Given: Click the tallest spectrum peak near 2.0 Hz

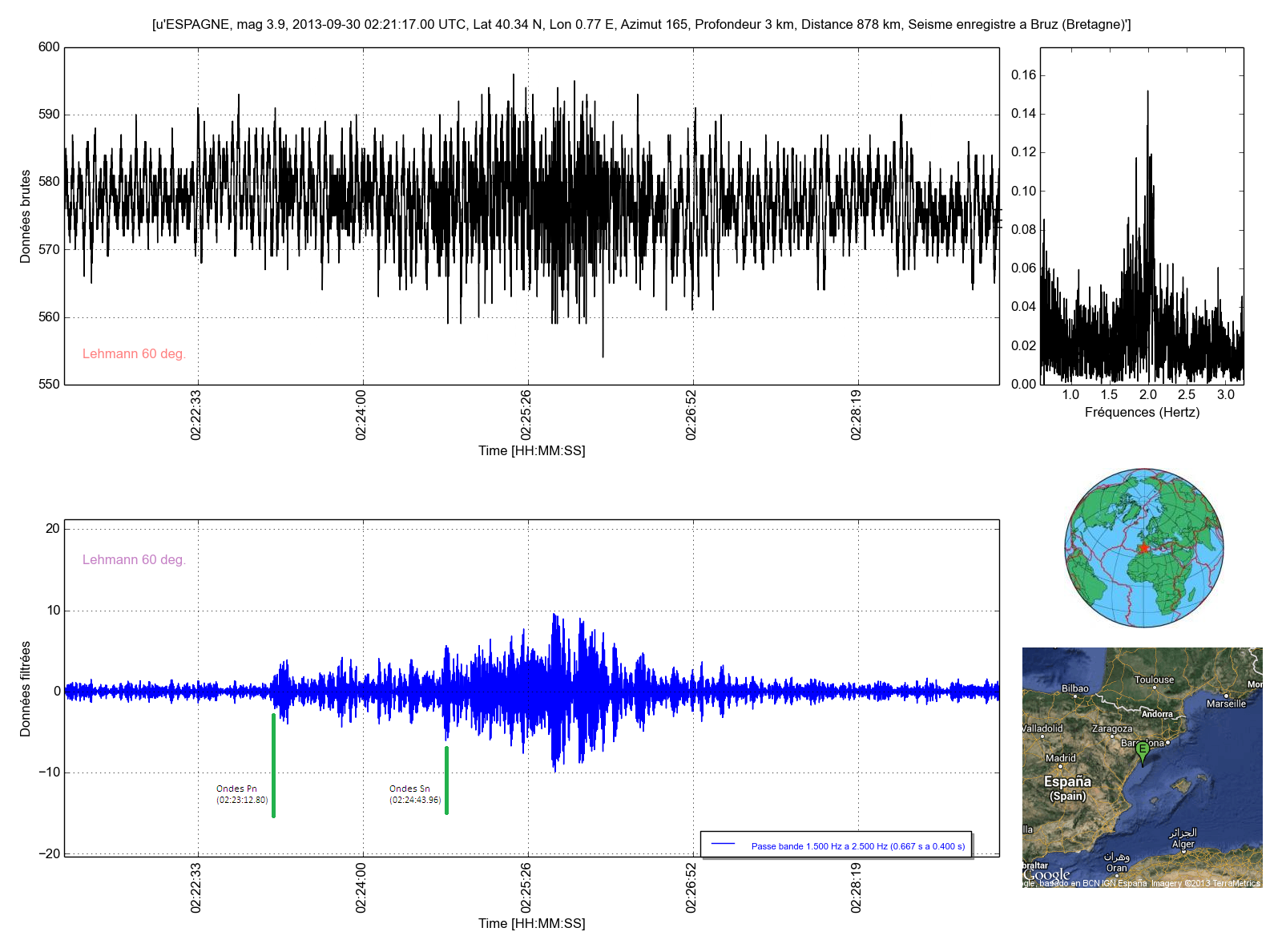Looking at the screenshot, I should [1147, 93].
